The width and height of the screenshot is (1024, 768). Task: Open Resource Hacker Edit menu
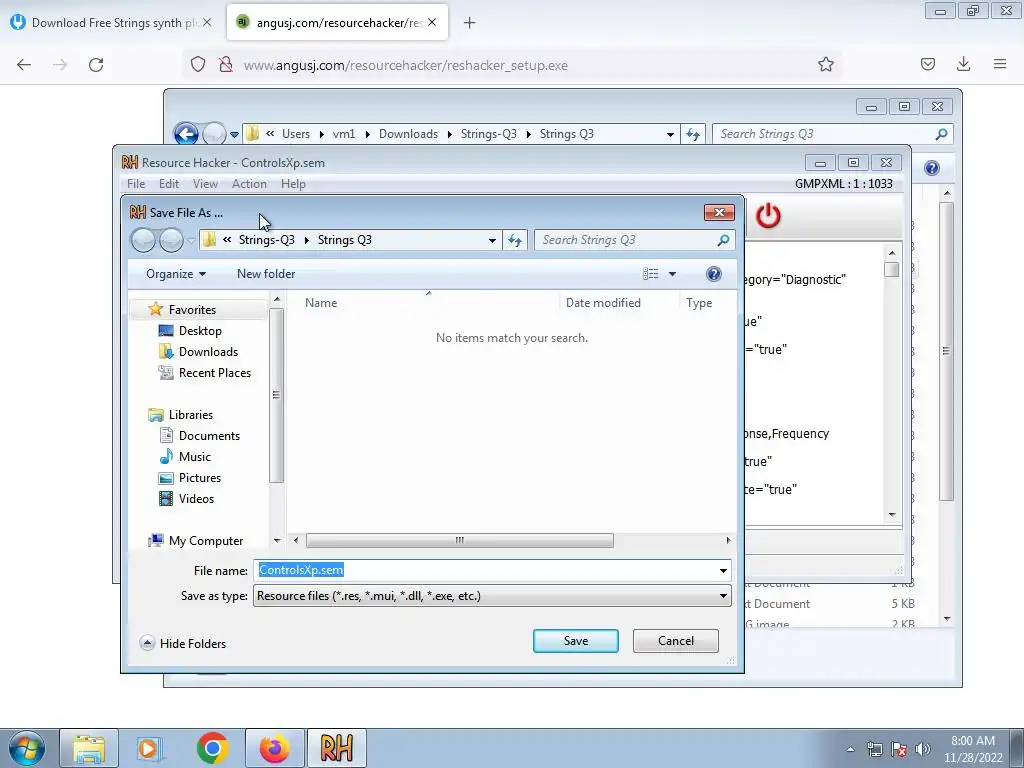168,184
